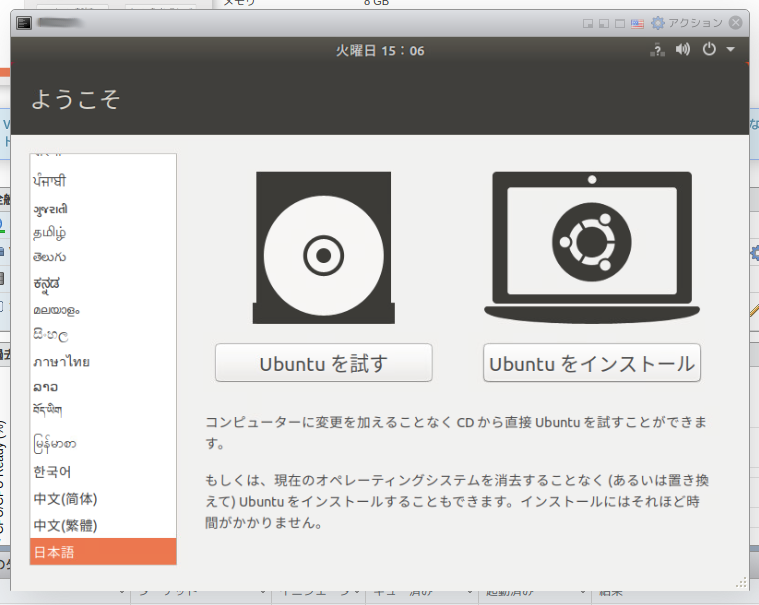The width and height of the screenshot is (759, 605).
Task: Select 日本語 in the language list
Action: click(x=103, y=552)
